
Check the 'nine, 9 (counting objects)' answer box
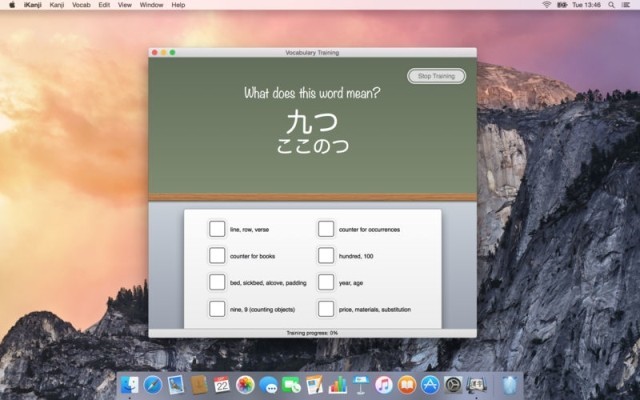point(217,309)
